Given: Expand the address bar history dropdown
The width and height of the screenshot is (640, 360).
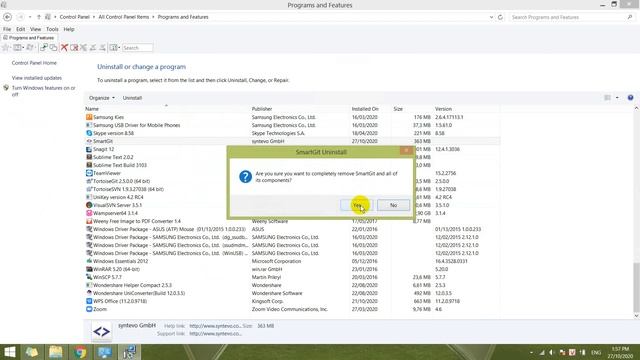Looking at the screenshot, I should 491,17.
